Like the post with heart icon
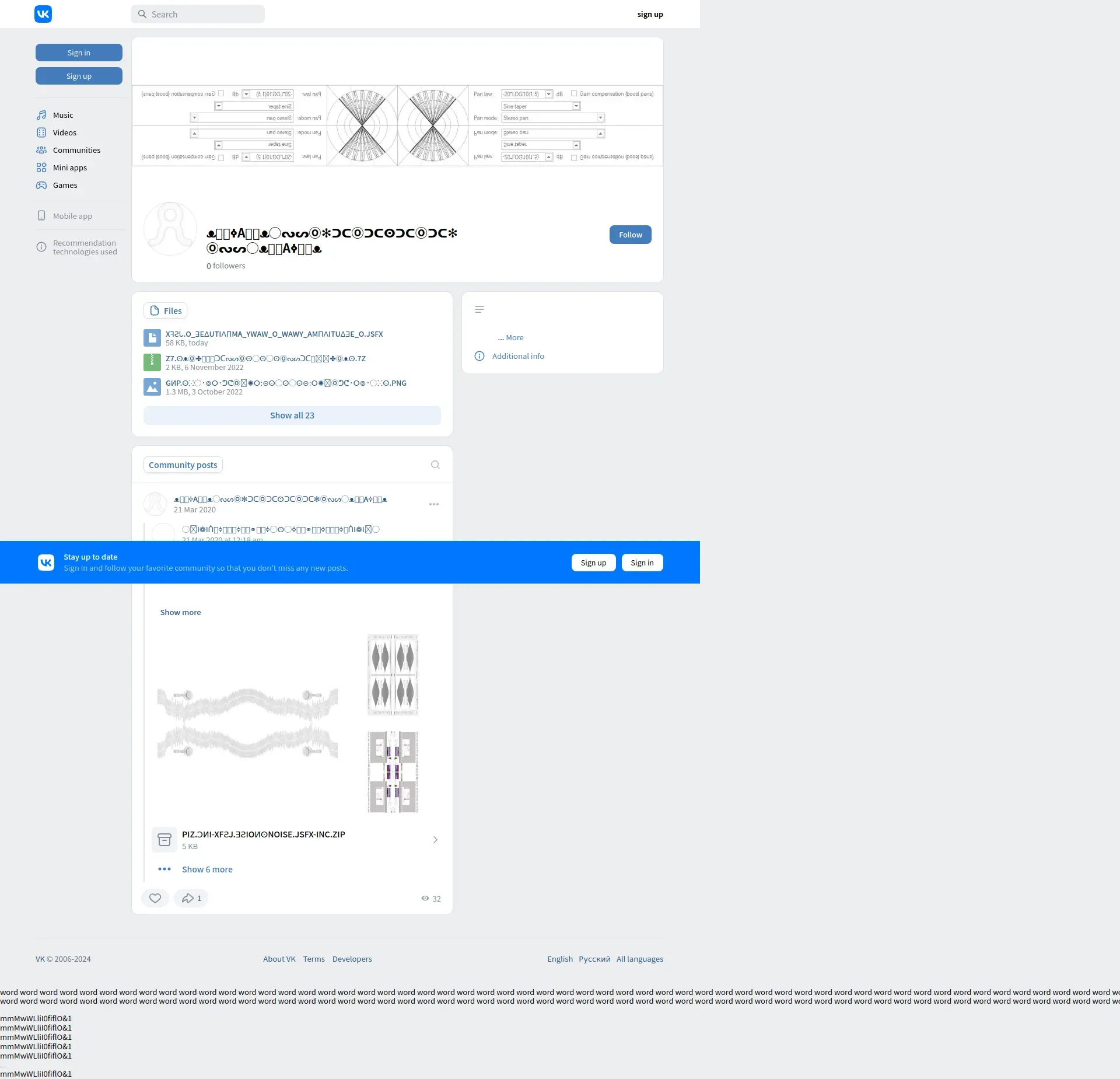The height and width of the screenshot is (1079, 1120). coord(155,898)
